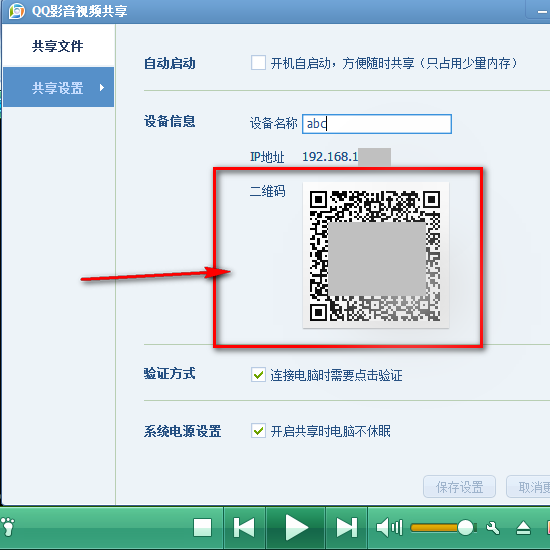Mute audio with the speaker icon
Viewport: 550px width, 550px height.
[389, 528]
